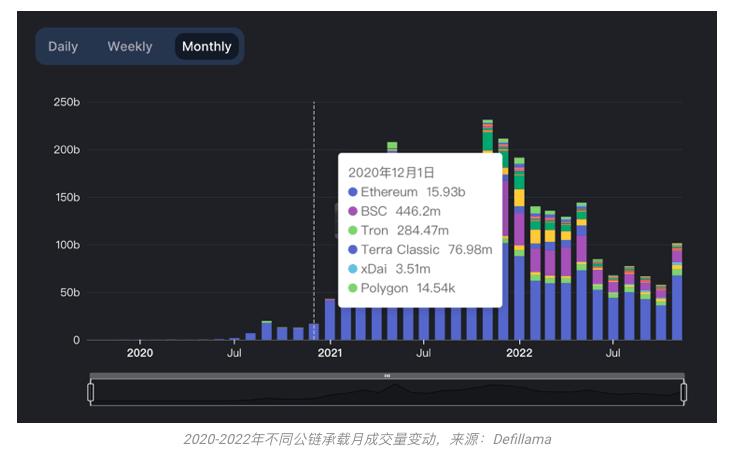Viewport: 734px width, 452px height.
Task: Click the Ethereum legend dot in tooltip
Action: pos(352,192)
